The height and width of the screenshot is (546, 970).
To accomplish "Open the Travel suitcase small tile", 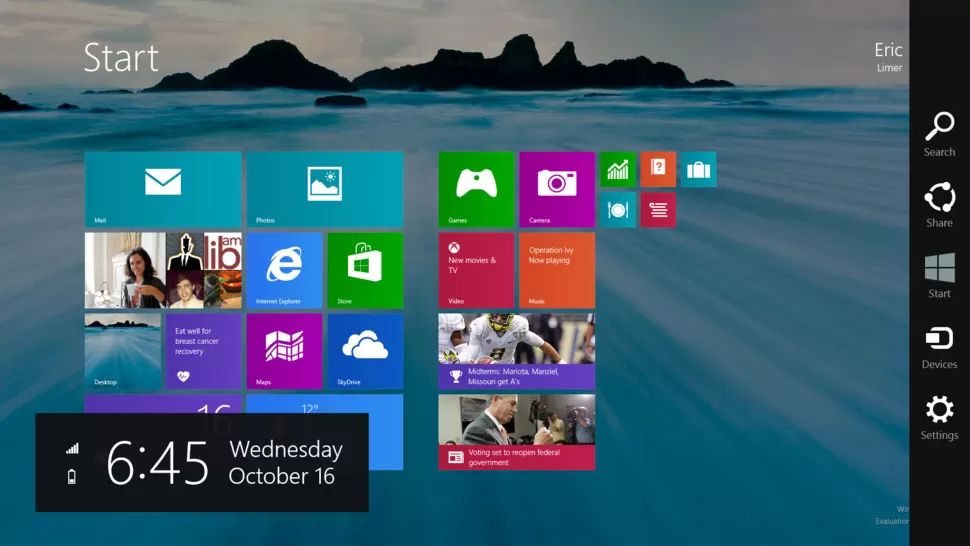I will point(698,169).
